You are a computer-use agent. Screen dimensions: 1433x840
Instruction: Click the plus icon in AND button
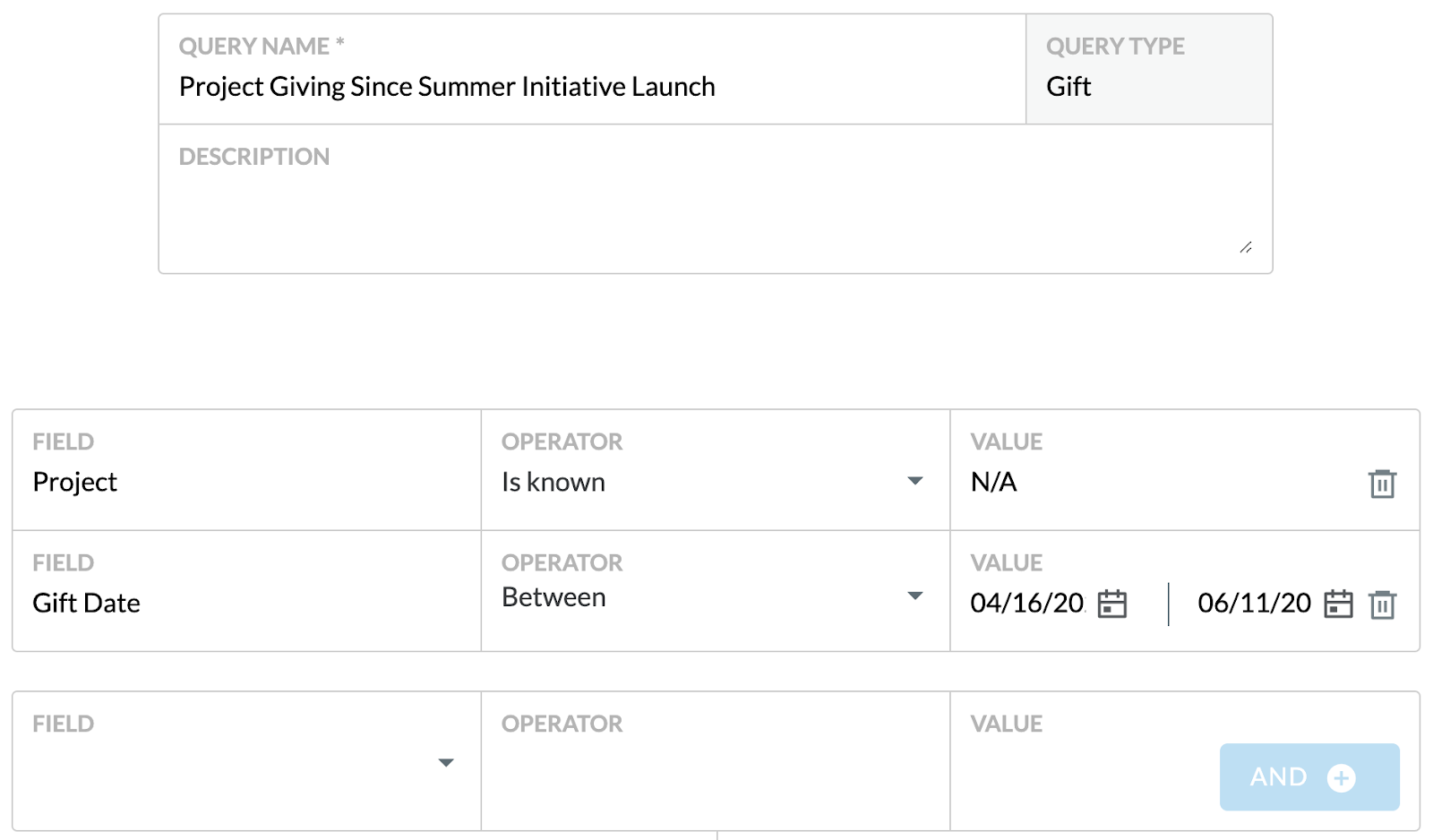point(1341,777)
